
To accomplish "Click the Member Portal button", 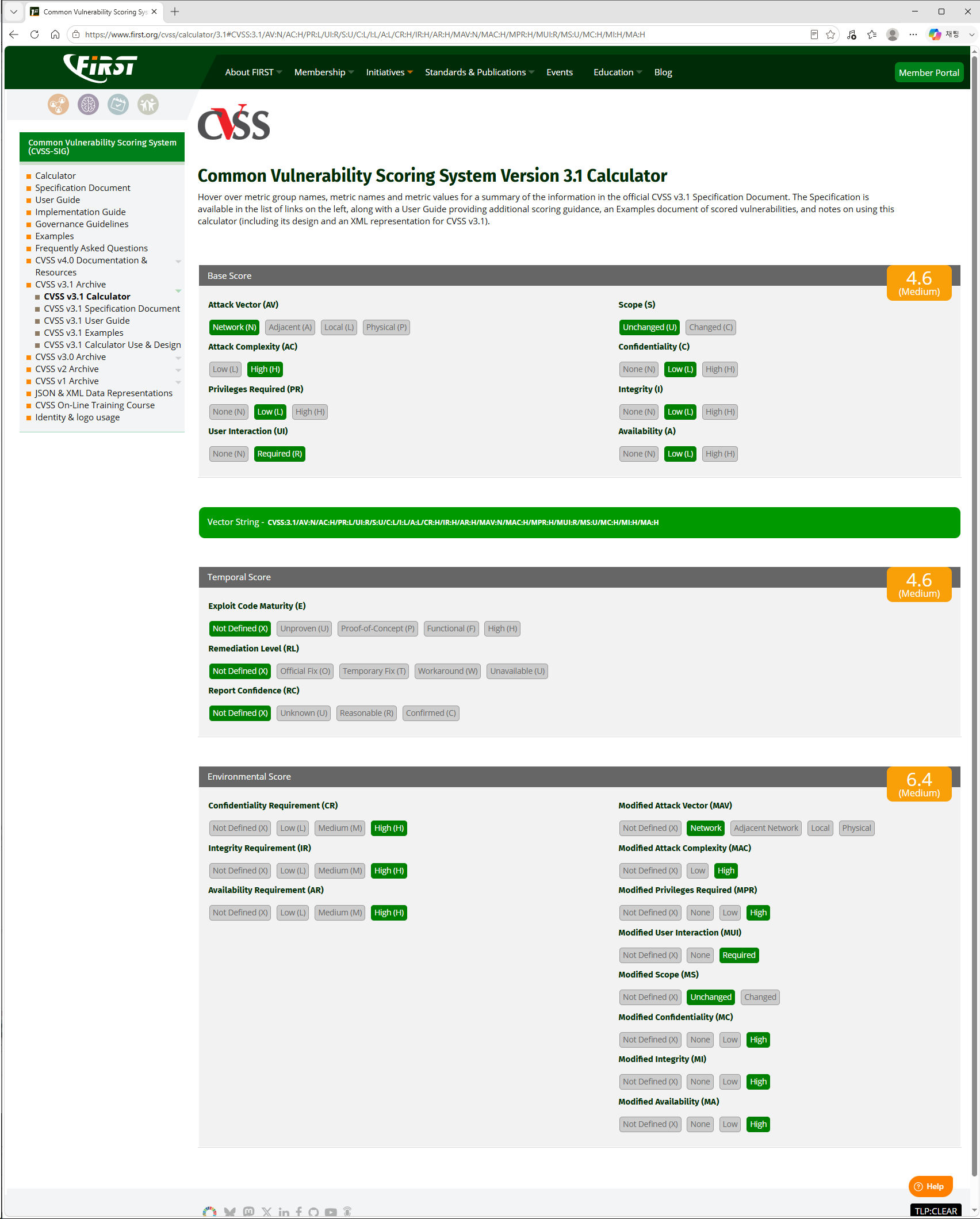I will [929, 72].
